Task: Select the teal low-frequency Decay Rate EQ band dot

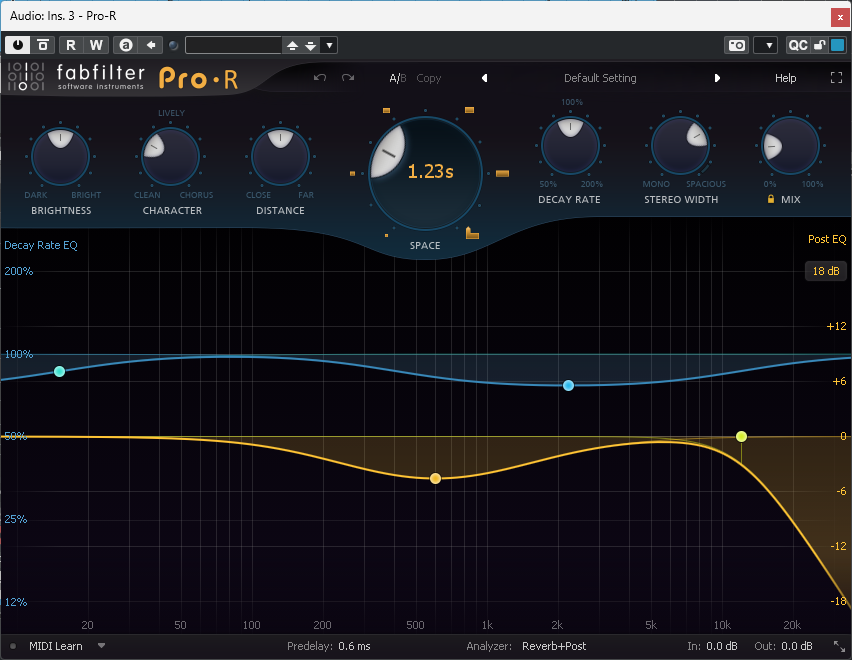Action: (60, 372)
